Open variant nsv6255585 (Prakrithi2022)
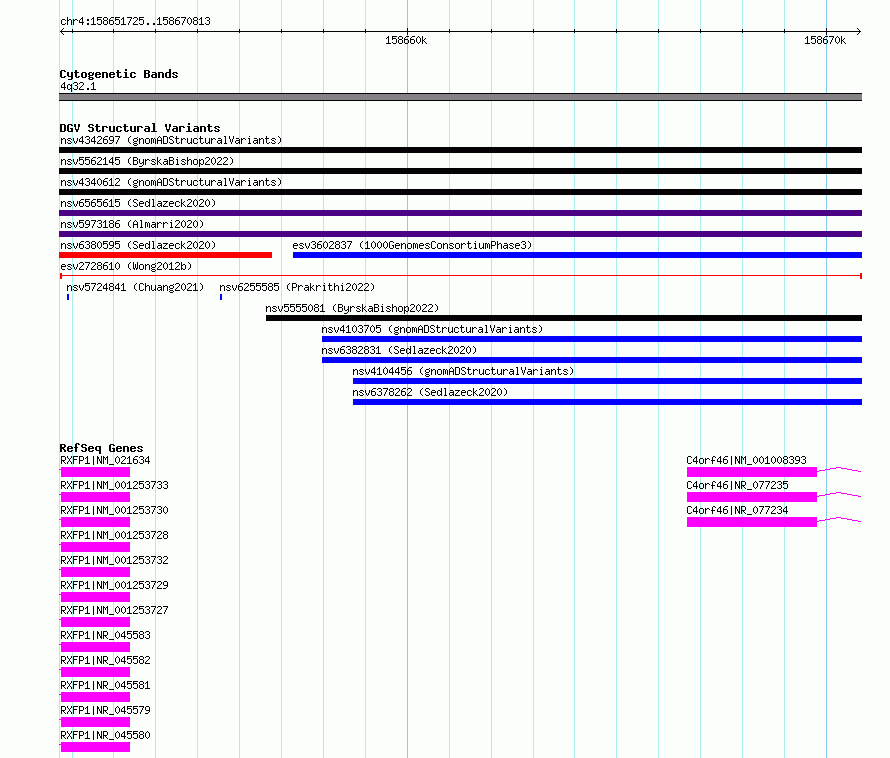 297,287
